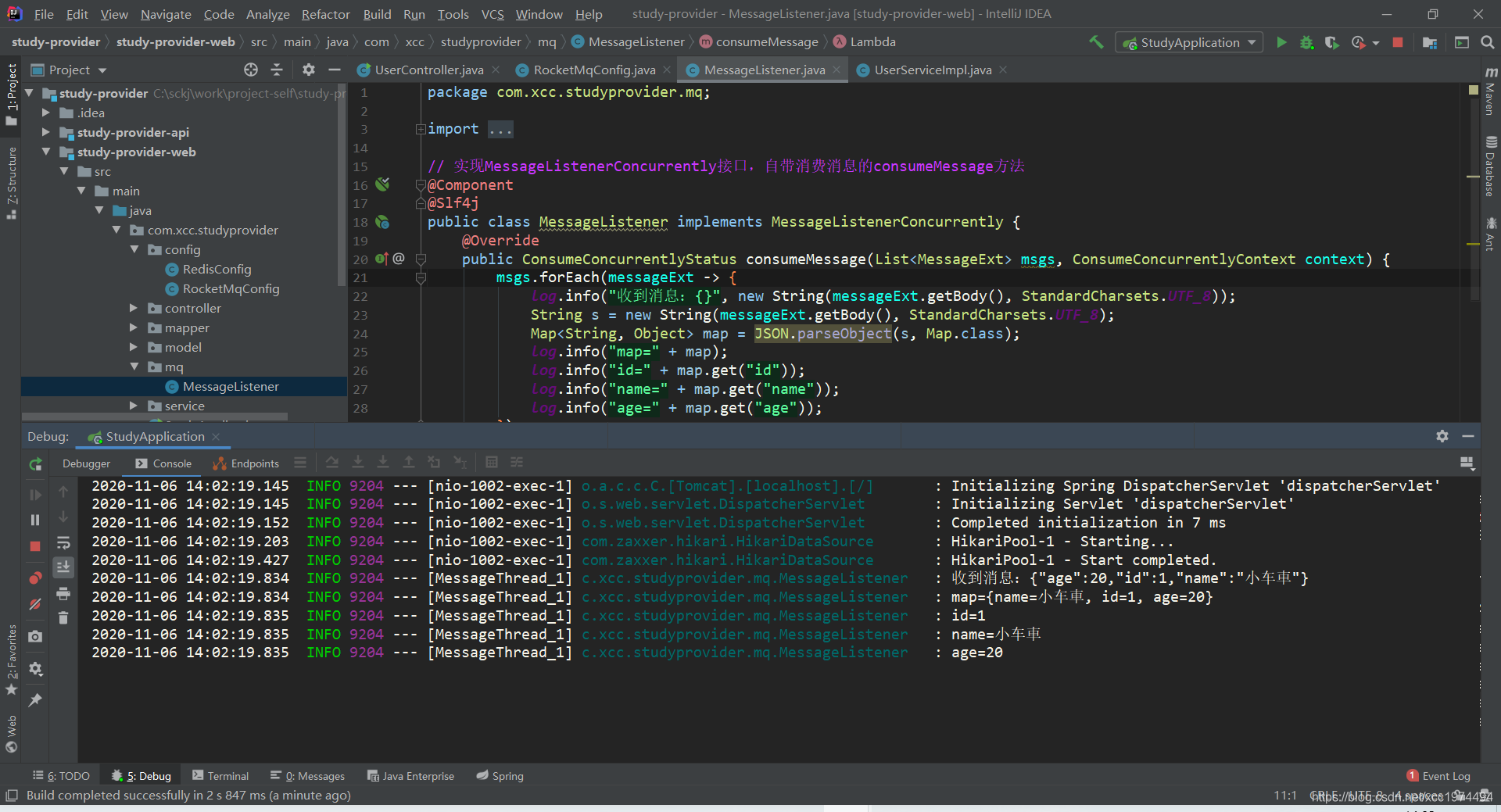Collapse the study-provider-web module

[x=47, y=152]
